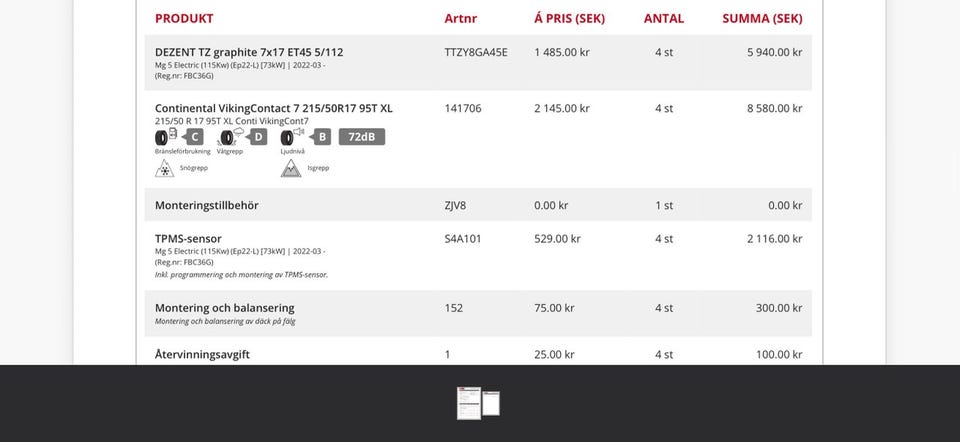Click the B noise class badge
The image size is (960, 442).
322,137
